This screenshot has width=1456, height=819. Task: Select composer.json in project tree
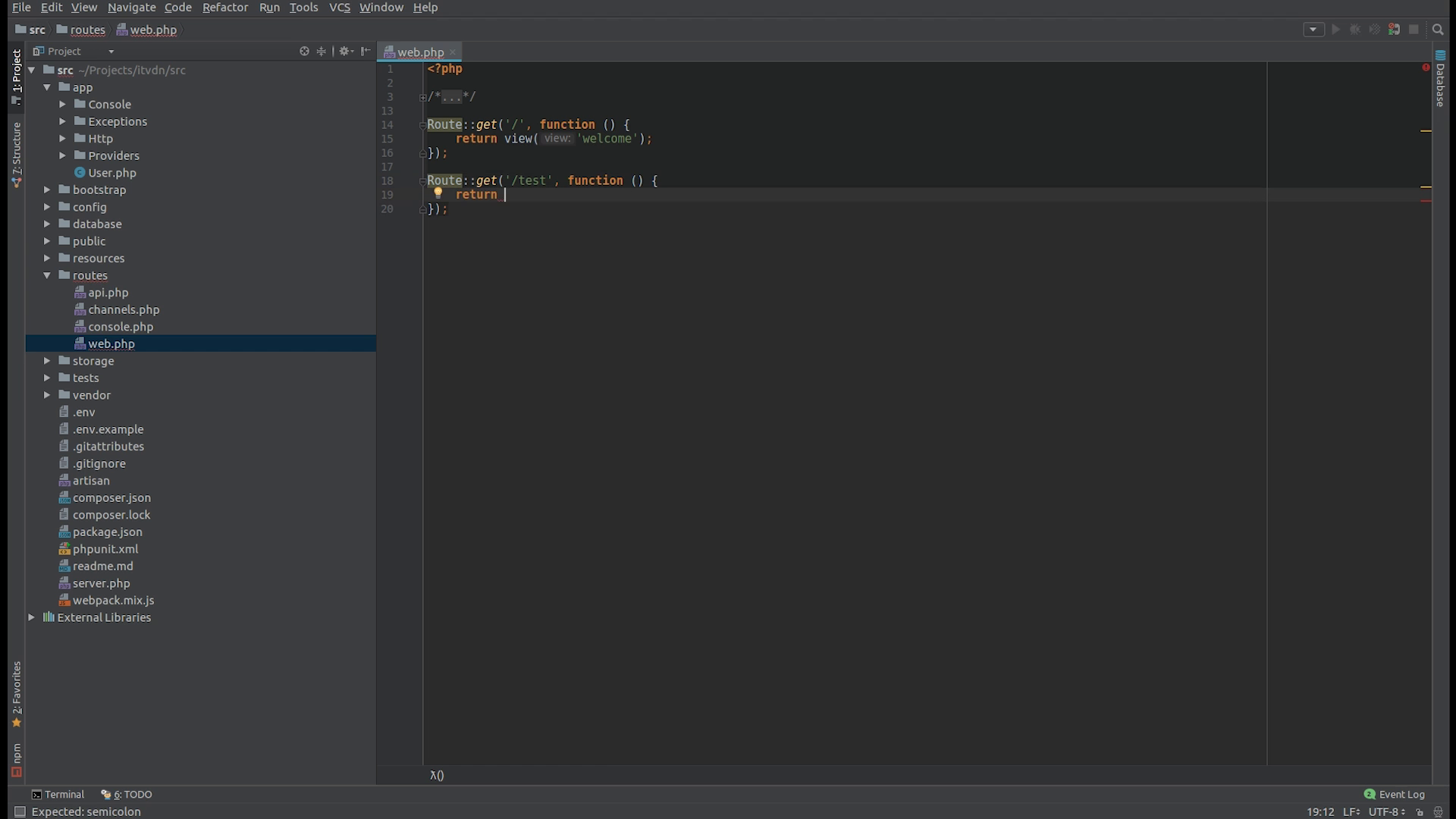(x=111, y=497)
